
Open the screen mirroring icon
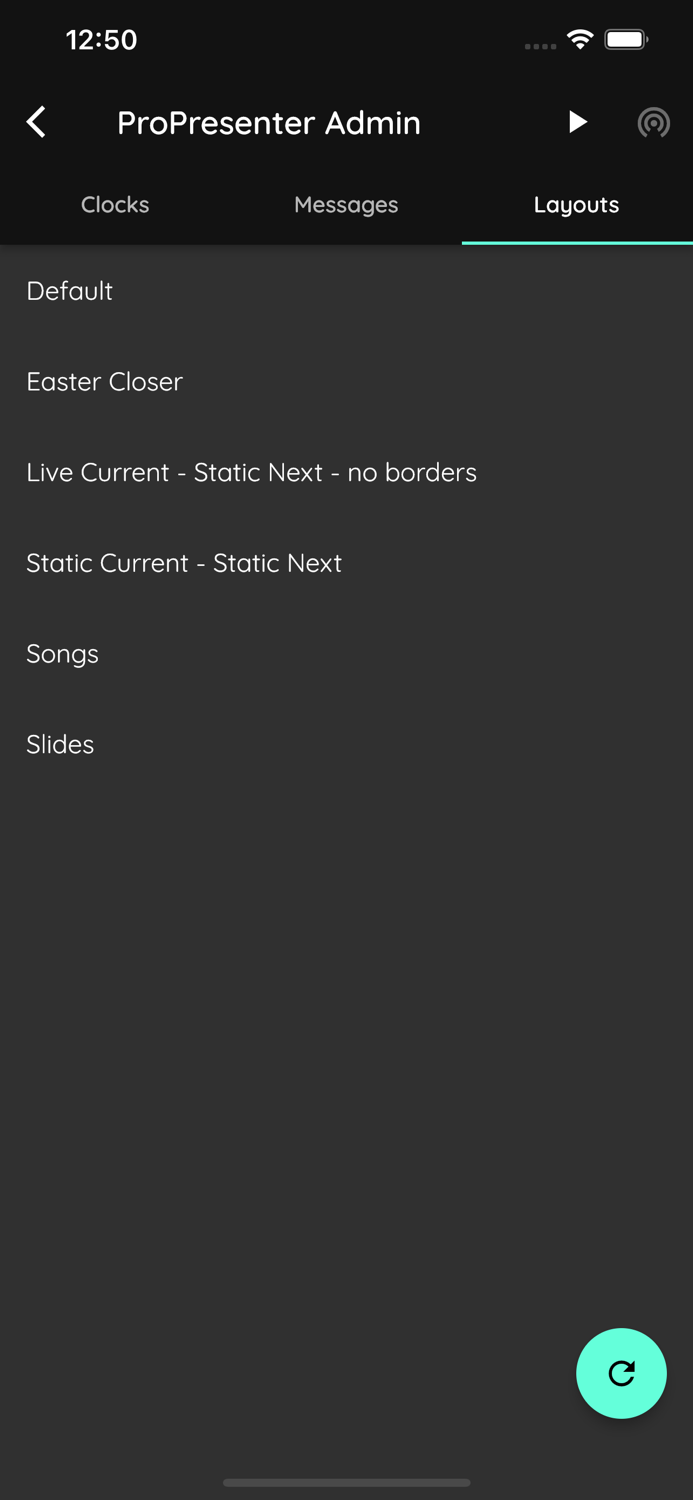[654, 122]
